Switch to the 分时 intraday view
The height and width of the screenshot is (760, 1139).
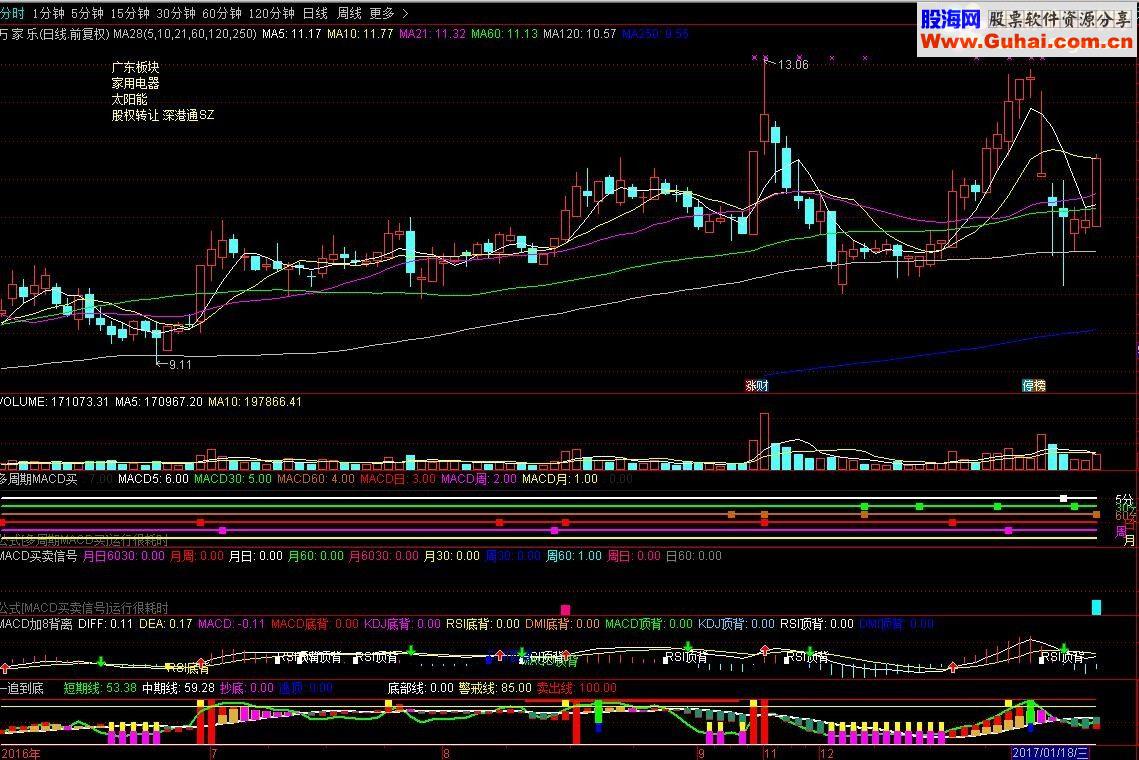tap(12, 13)
